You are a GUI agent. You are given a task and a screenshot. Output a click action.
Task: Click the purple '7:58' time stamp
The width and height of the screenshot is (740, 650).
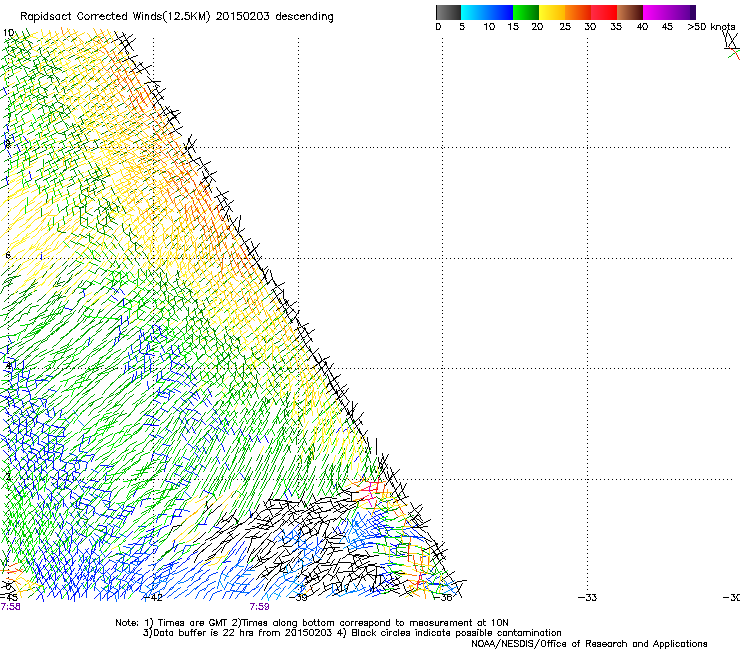pyautogui.click(x=10, y=607)
